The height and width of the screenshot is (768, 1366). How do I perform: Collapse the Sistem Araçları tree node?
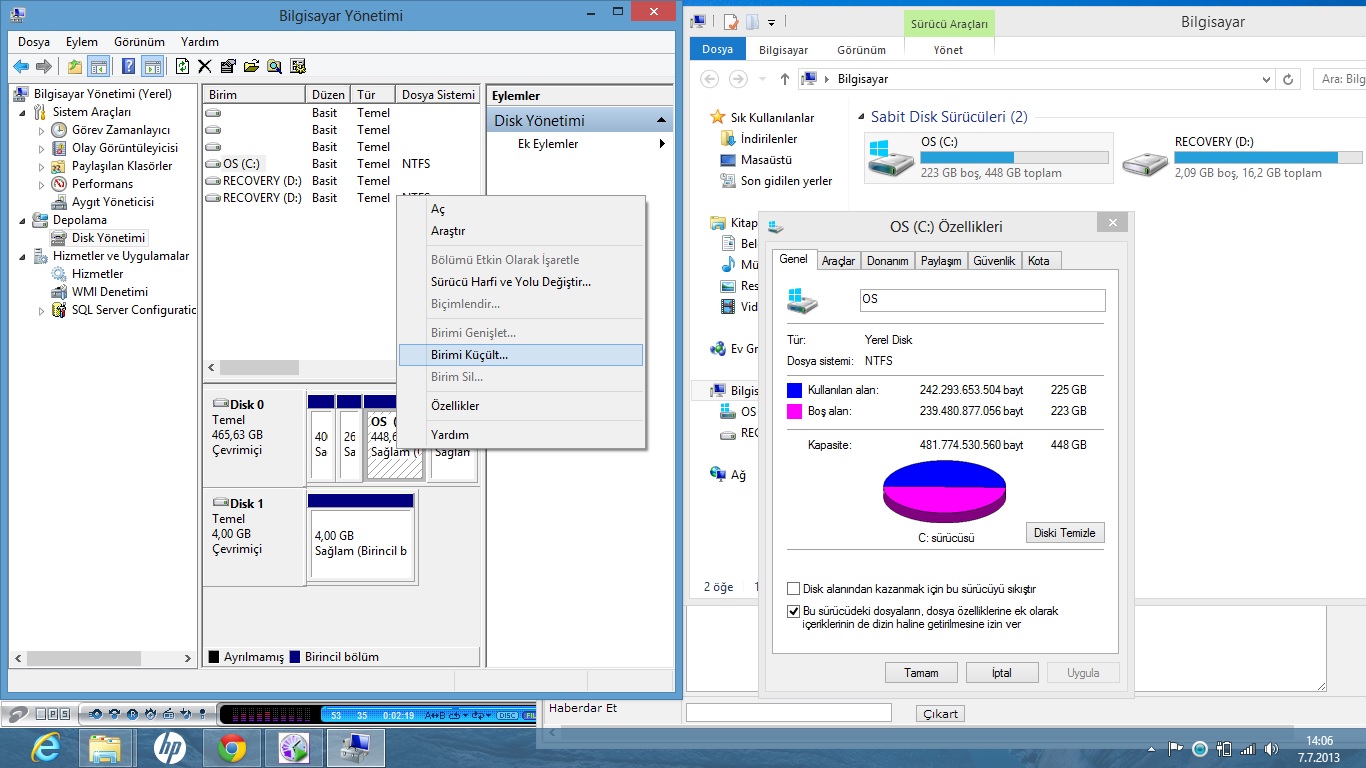pyautogui.click(x=23, y=113)
